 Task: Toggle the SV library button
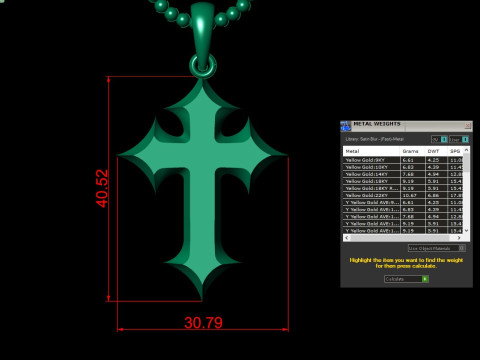click(439, 139)
